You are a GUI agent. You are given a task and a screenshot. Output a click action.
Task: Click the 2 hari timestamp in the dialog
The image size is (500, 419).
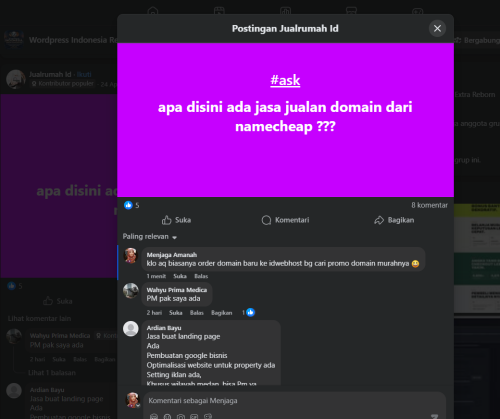(154, 313)
